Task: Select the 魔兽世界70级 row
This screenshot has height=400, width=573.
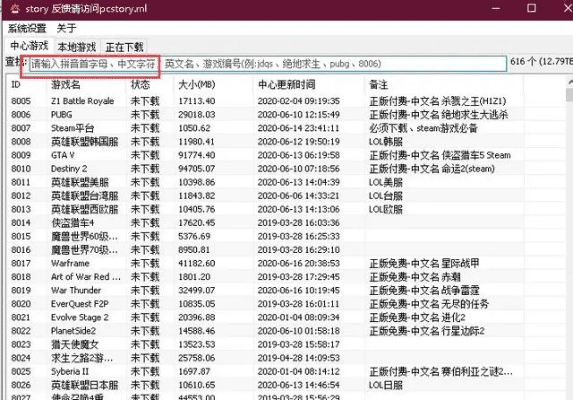Action: point(266,250)
